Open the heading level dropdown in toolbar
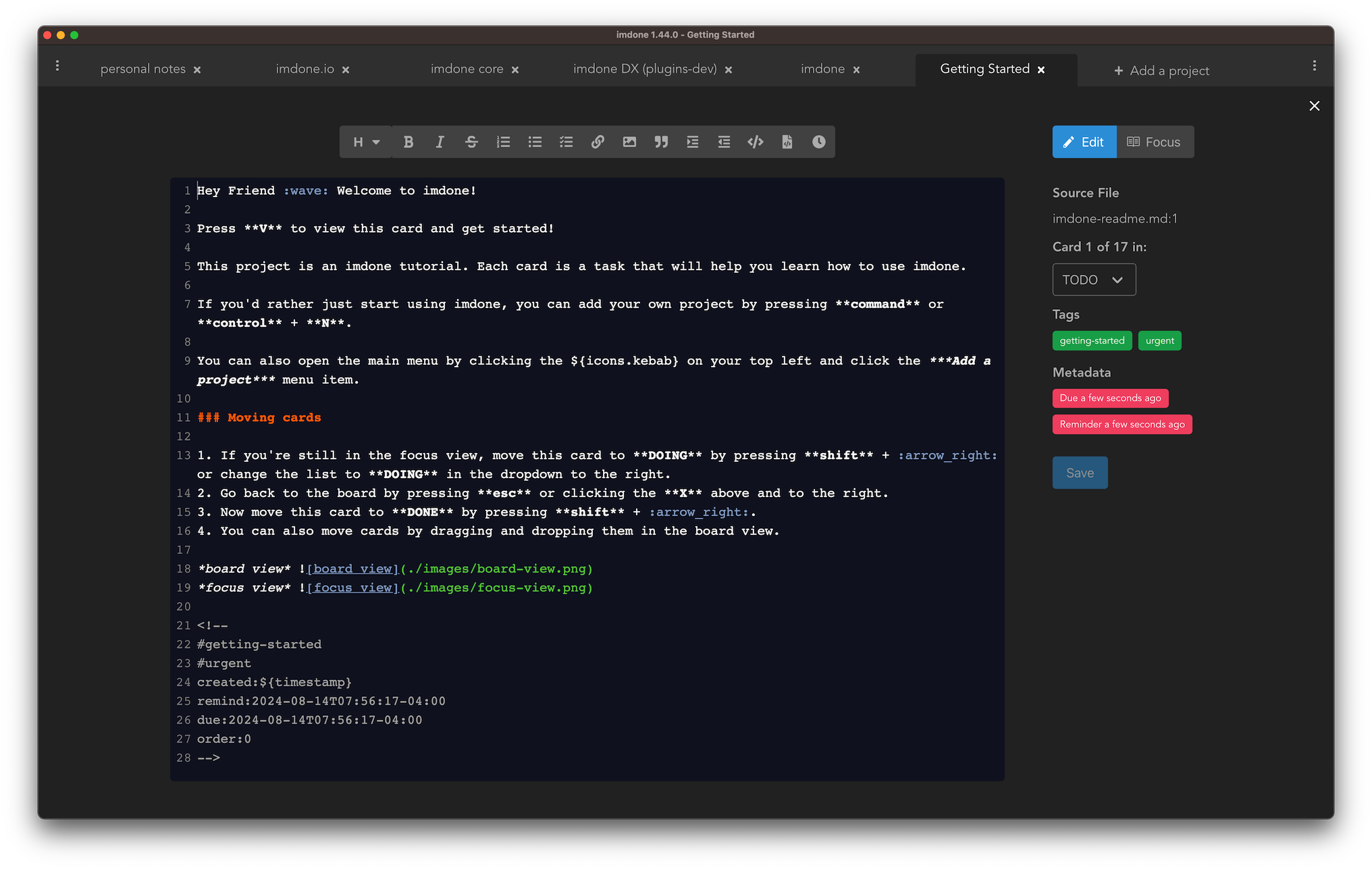 coord(366,142)
